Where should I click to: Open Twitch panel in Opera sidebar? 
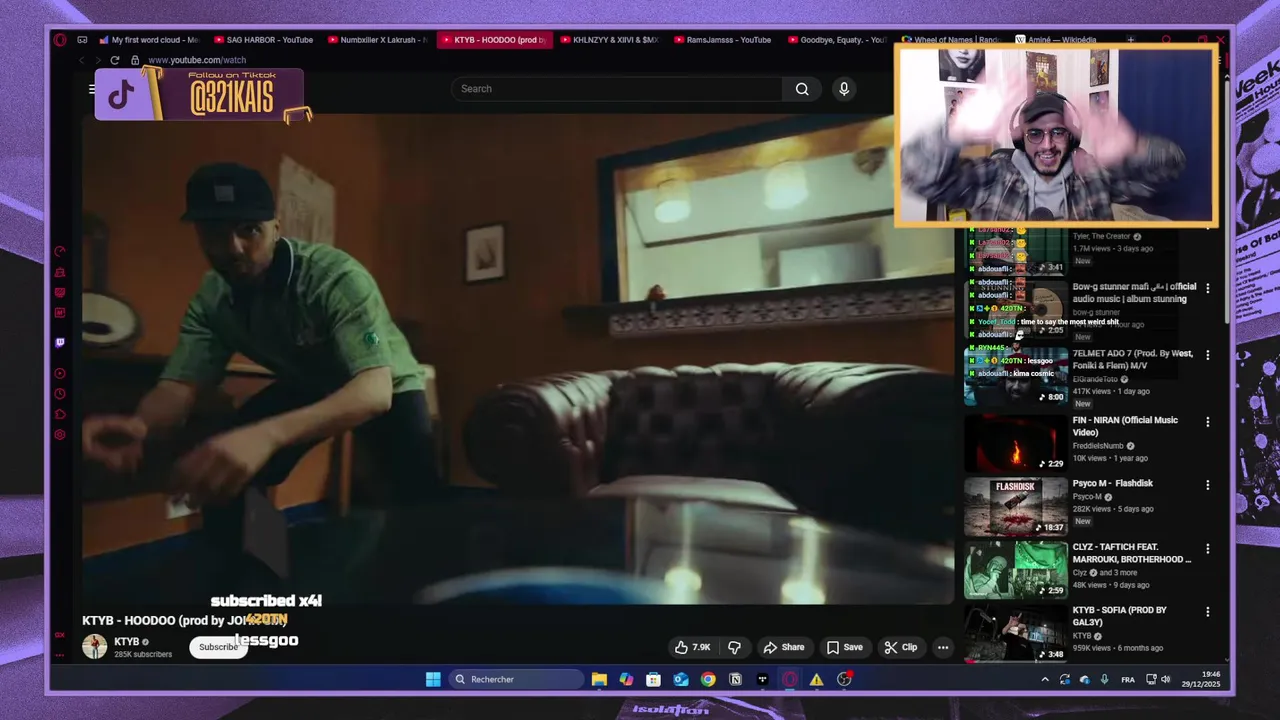[x=60, y=343]
